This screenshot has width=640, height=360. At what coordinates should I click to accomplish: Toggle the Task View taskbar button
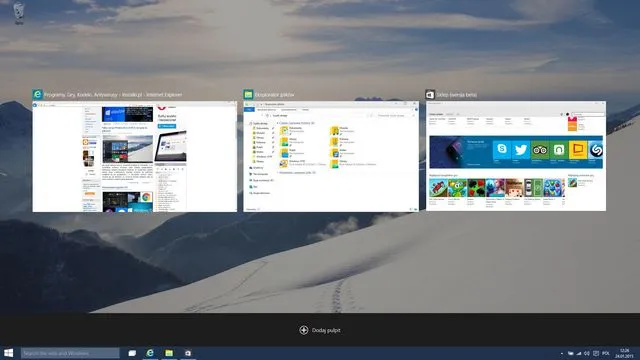click(132, 353)
